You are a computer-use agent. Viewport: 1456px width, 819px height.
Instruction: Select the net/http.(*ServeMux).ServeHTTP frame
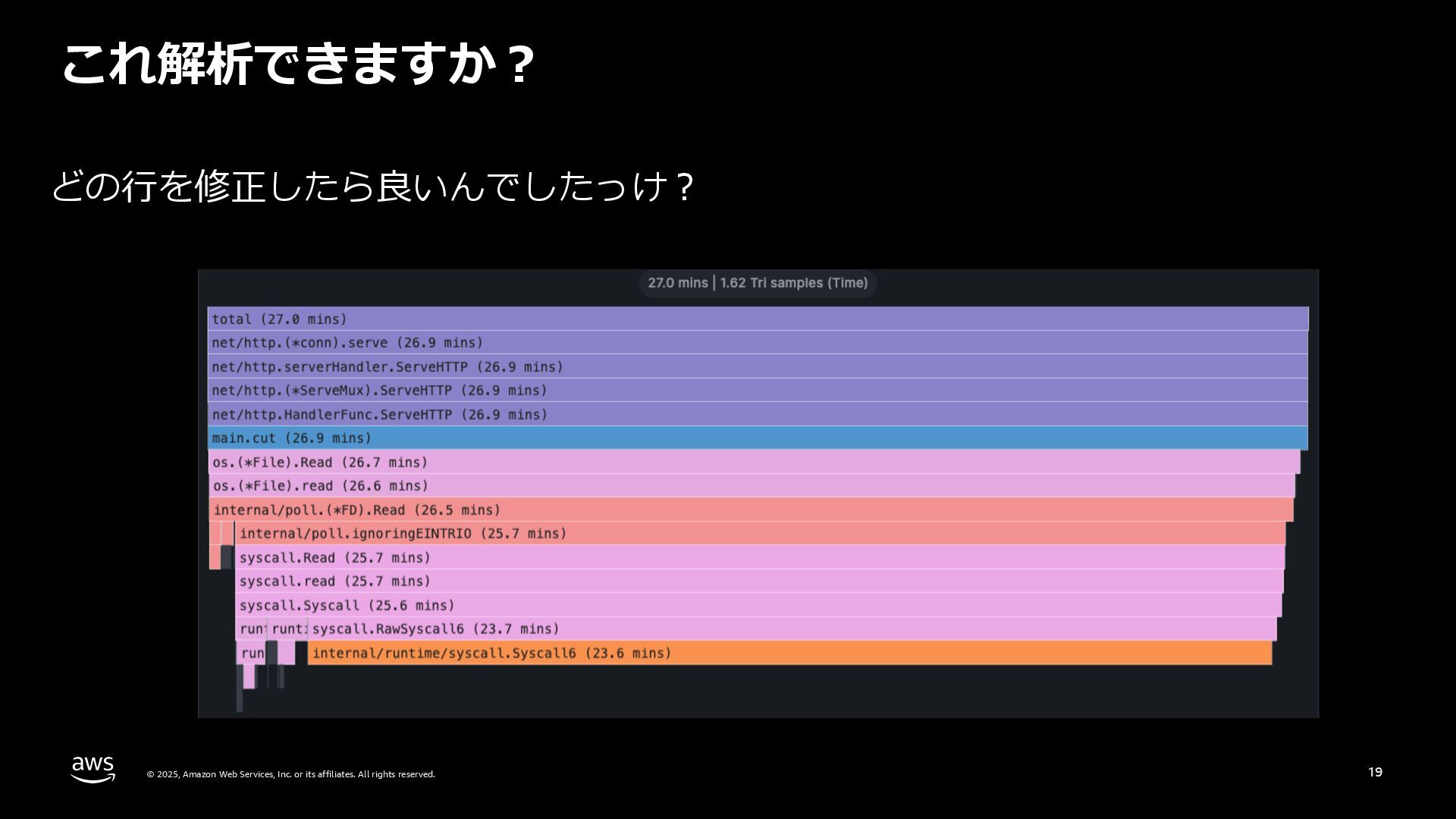(x=758, y=391)
